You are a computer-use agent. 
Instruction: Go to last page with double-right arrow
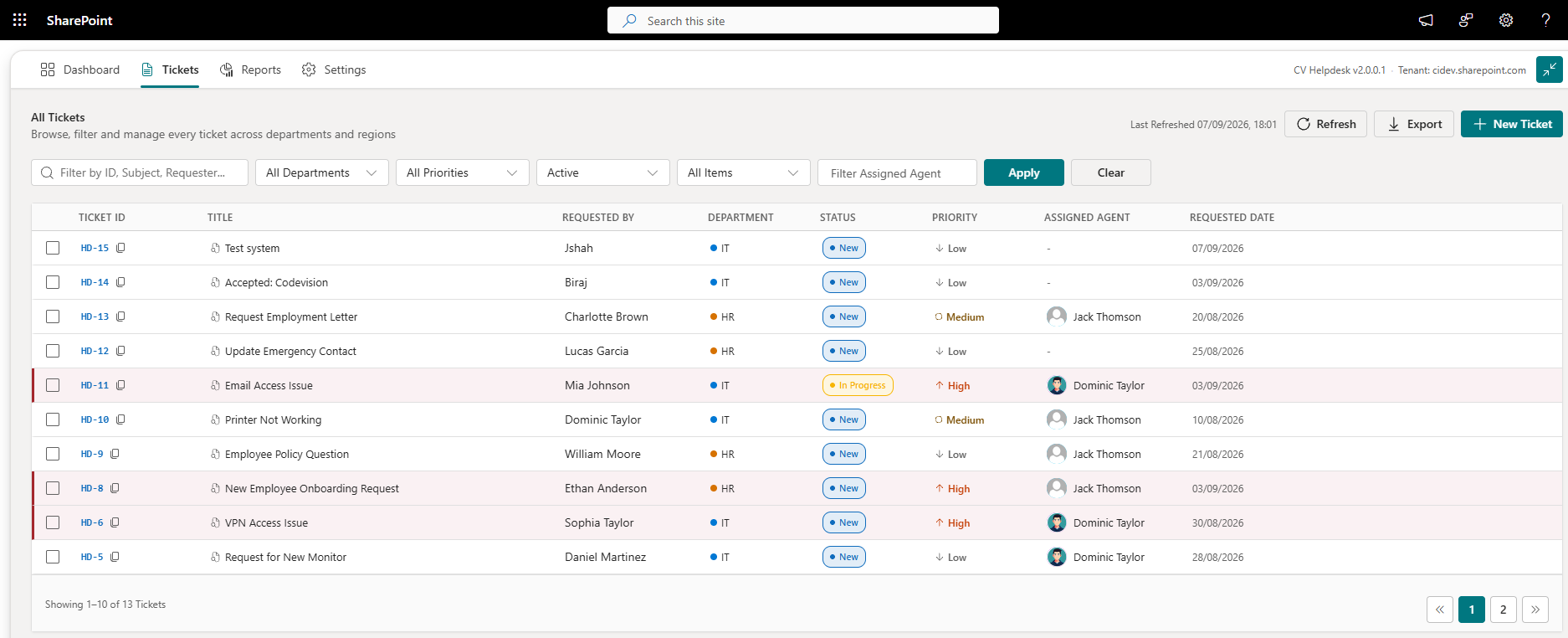1535,610
